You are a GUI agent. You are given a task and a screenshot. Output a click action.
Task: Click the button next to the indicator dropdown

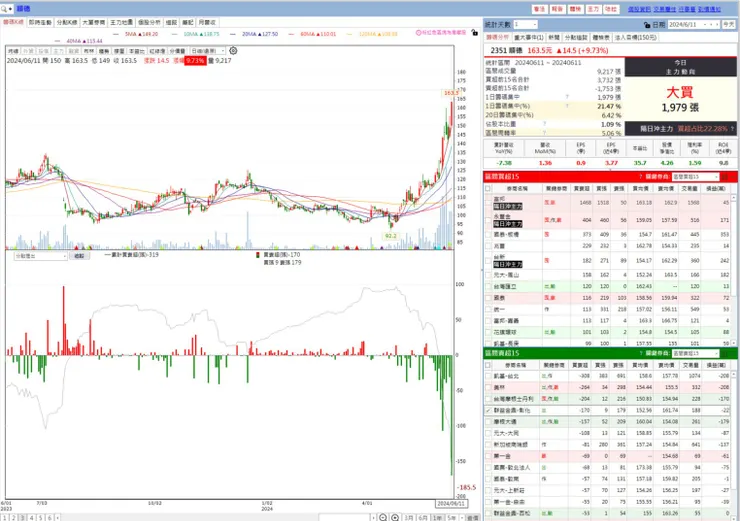[79, 256]
